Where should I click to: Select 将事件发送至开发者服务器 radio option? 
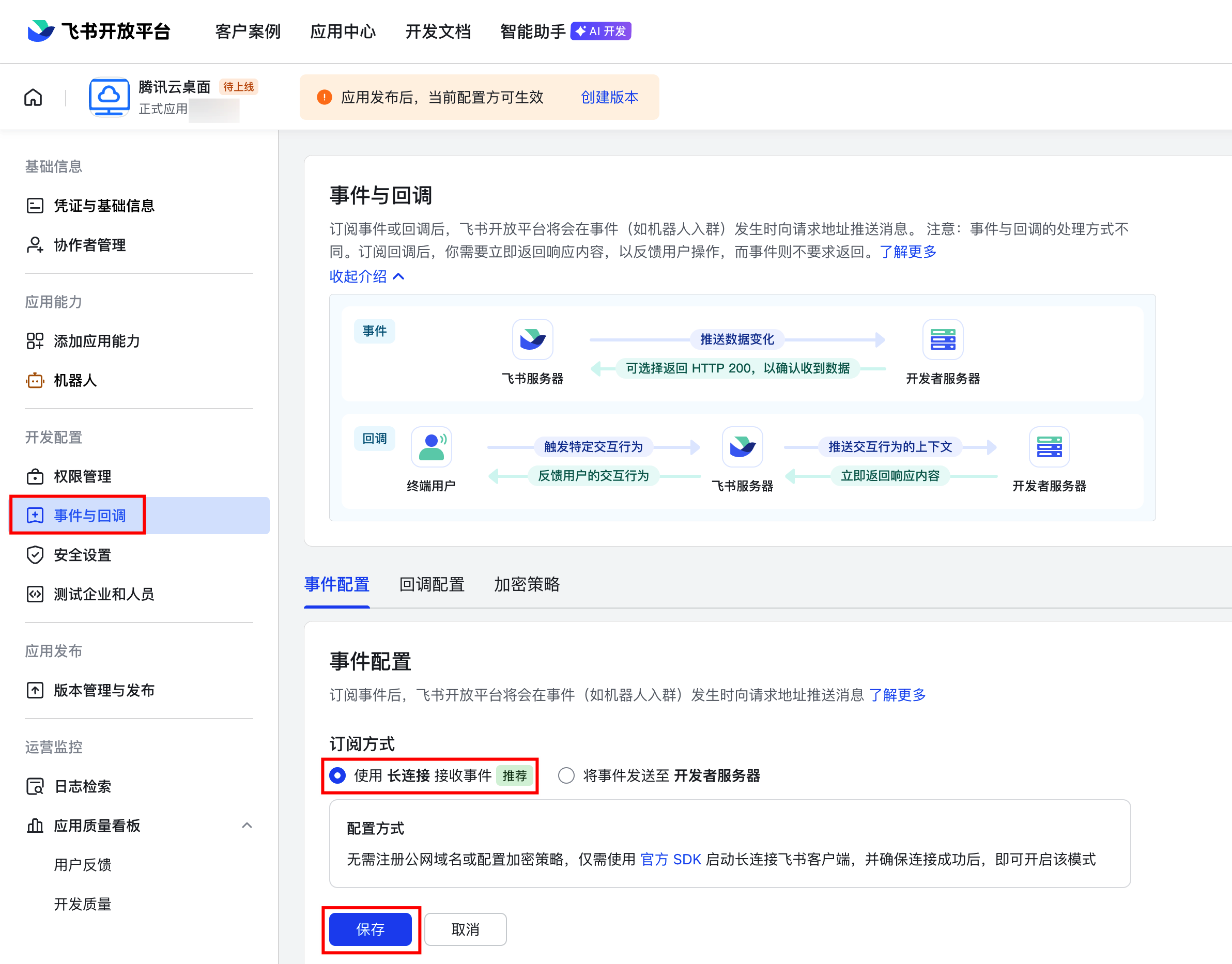[566, 775]
